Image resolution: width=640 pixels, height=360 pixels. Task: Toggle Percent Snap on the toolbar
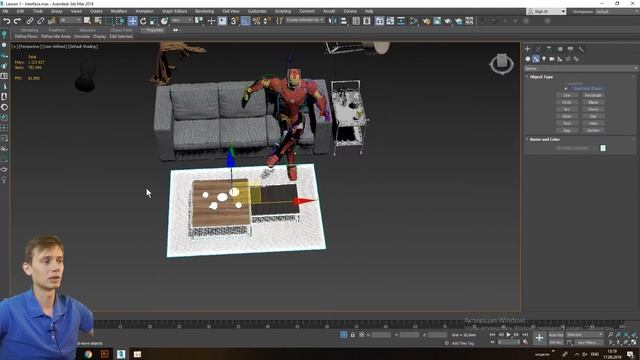pyautogui.click(x=256, y=20)
